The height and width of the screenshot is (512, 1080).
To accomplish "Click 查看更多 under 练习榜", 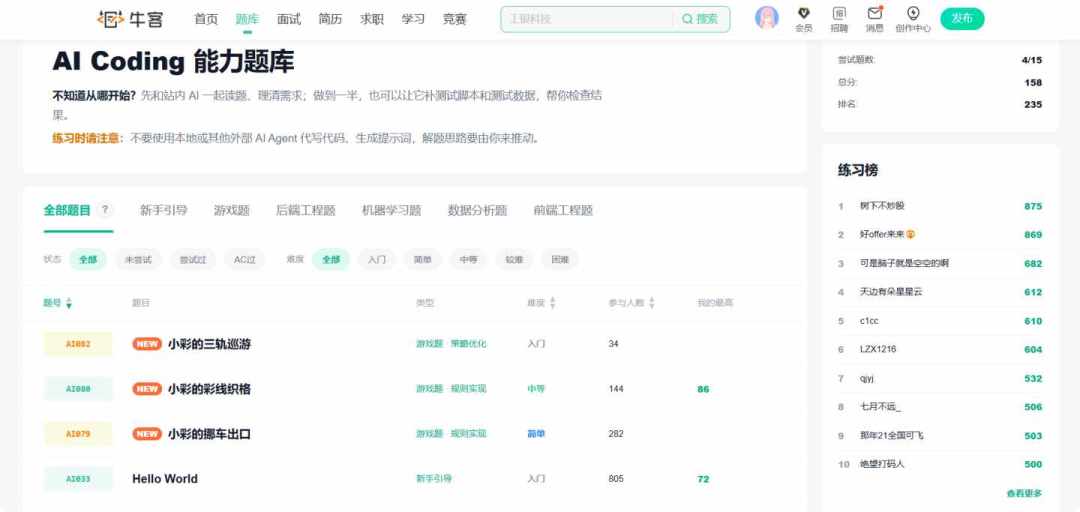I will 1024,493.
